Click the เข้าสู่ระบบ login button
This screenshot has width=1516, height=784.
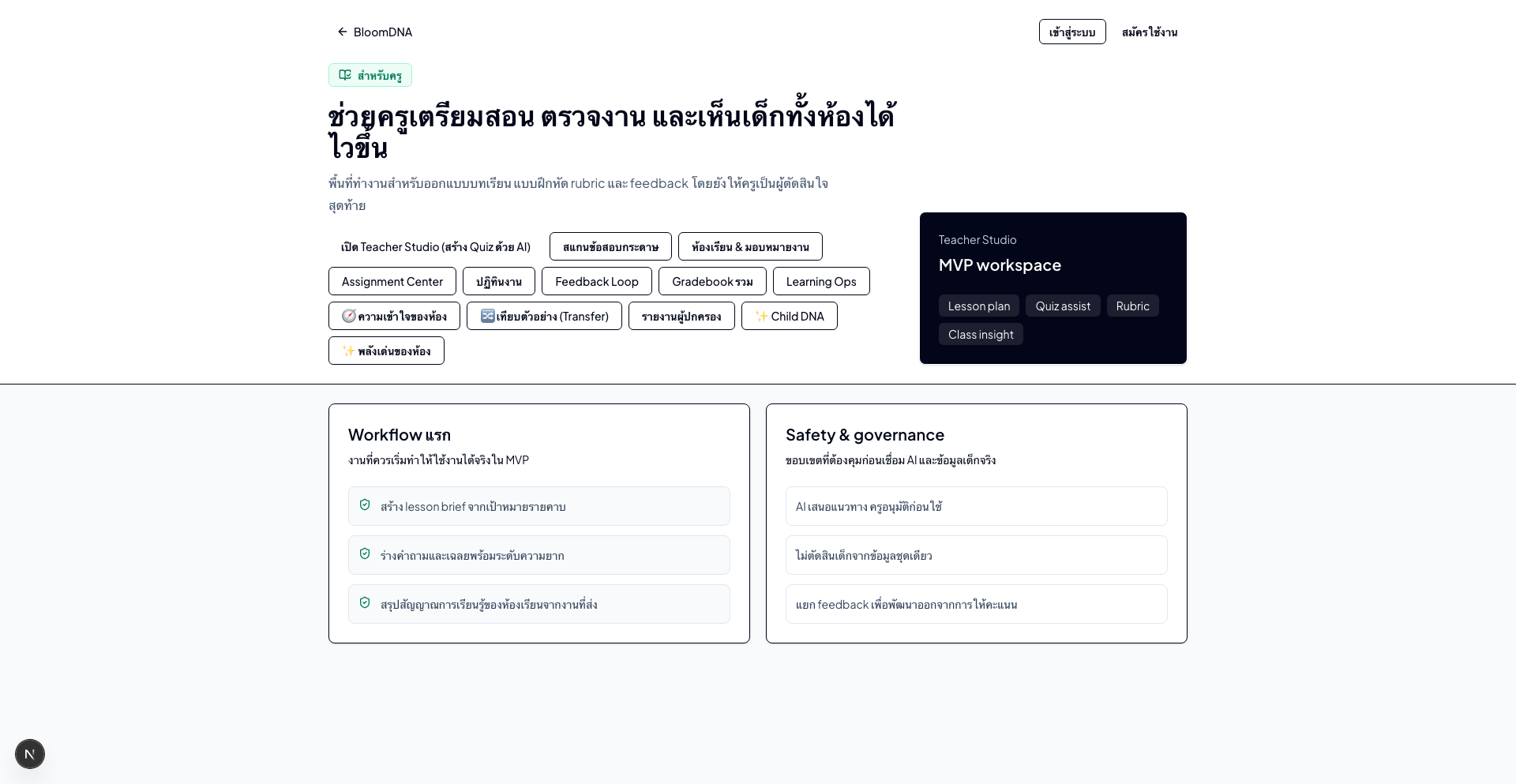pyautogui.click(x=1072, y=32)
